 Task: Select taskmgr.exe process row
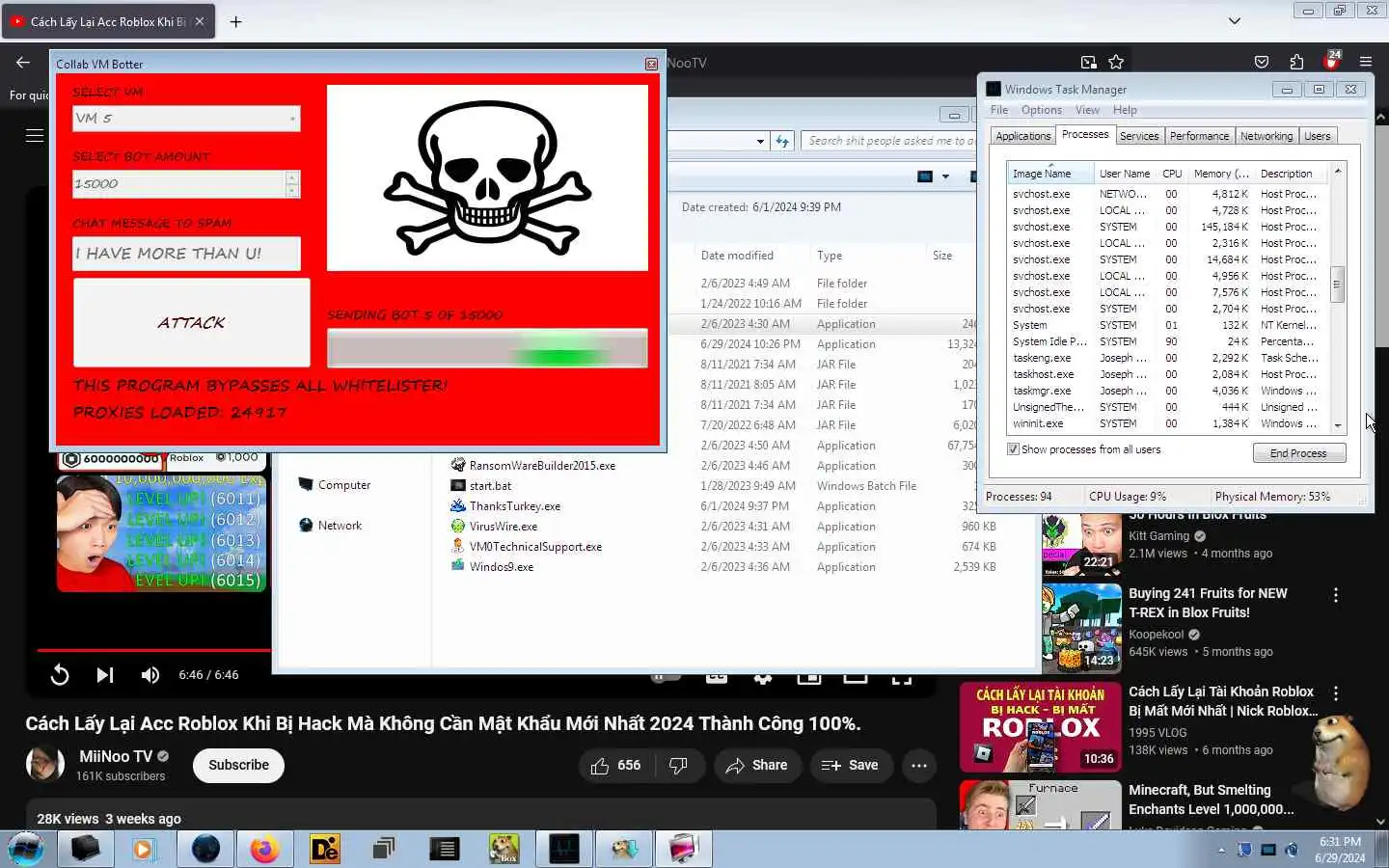[1168, 391]
